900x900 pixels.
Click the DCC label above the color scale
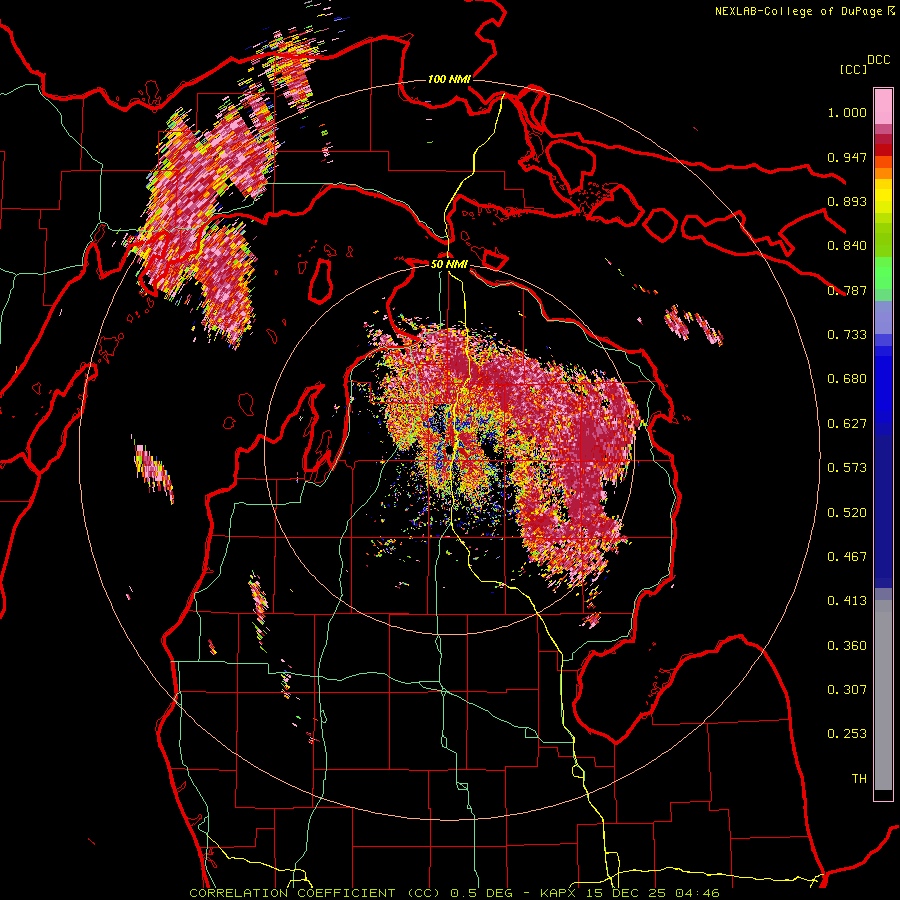pyautogui.click(x=878, y=60)
